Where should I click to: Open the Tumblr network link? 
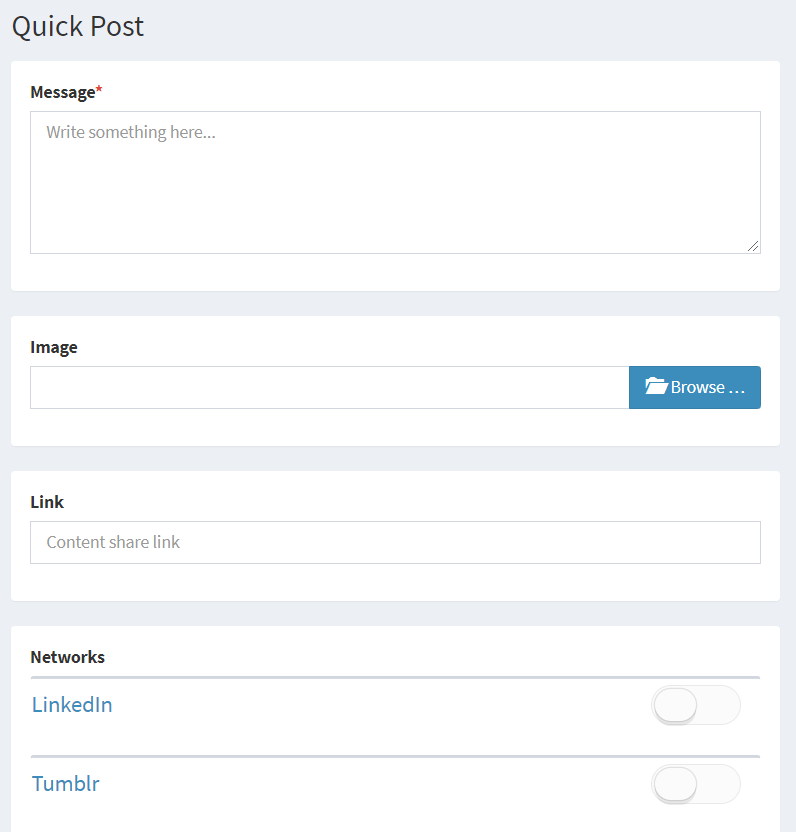click(66, 783)
